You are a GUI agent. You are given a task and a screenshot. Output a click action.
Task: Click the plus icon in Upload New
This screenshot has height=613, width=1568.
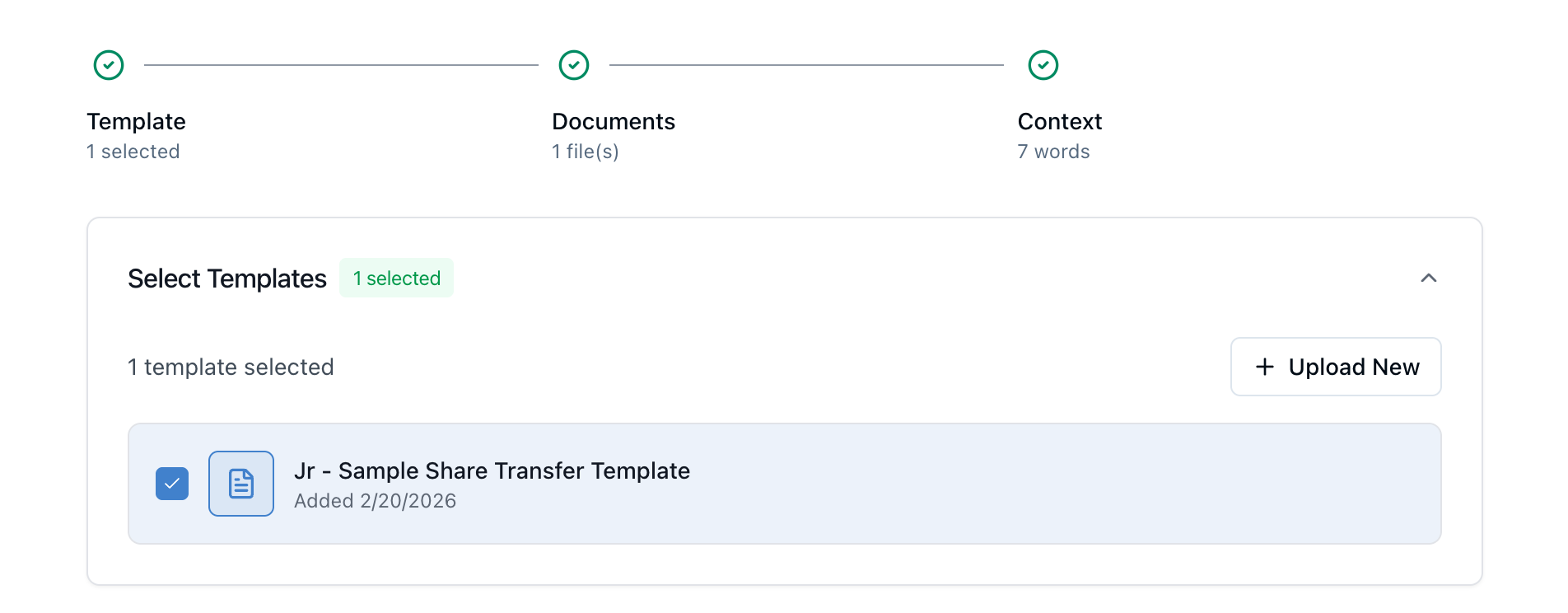(x=1265, y=367)
